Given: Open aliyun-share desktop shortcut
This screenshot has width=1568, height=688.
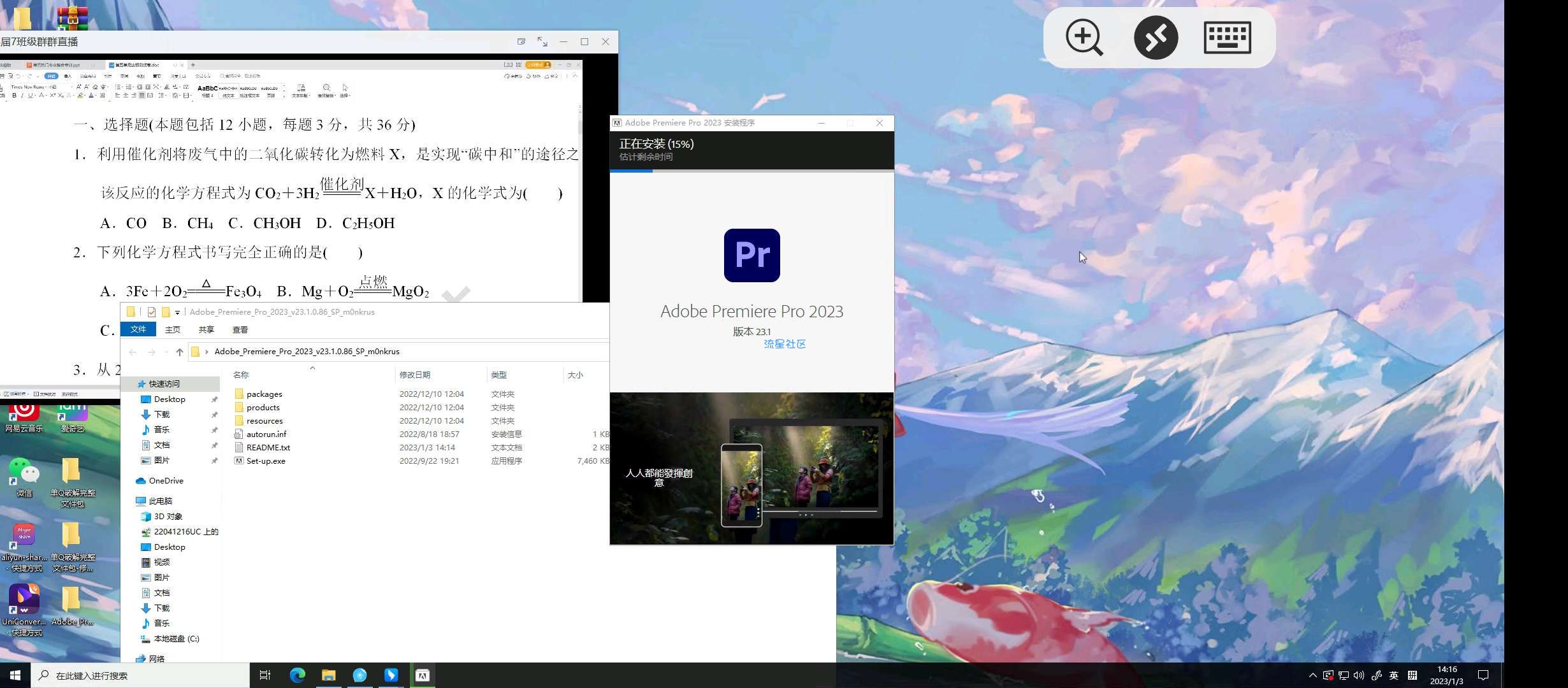Looking at the screenshot, I should coord(24,548).
